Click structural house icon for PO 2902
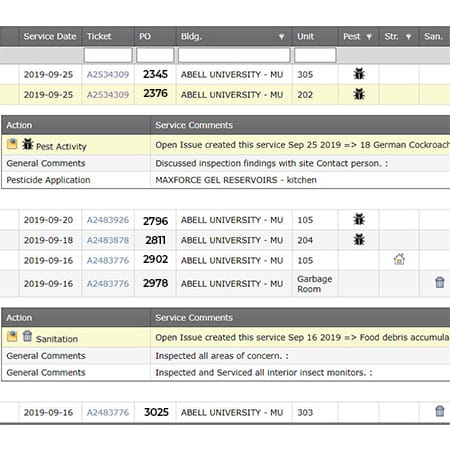 pyautogui.click(x=399, y=259)
